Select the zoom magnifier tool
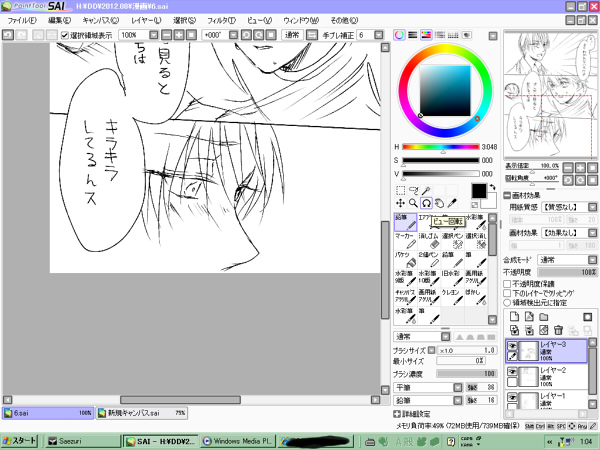The height and width of the screenshot is (450, 600). (x=413, y=203)
